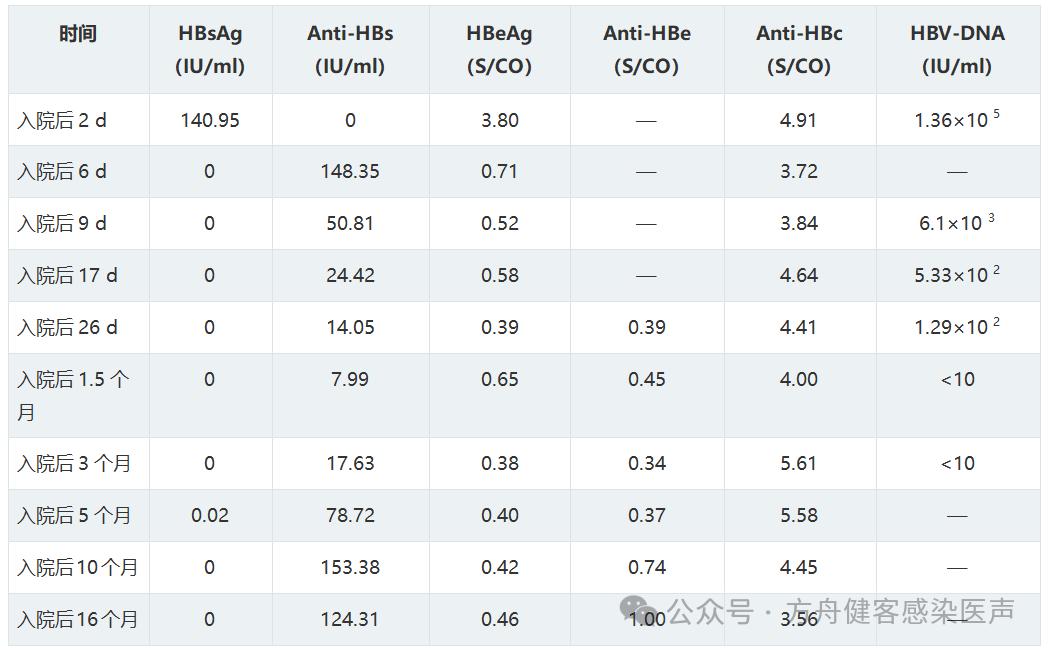This screenshot has height=654, width=1049.
Task: Click the 140.95 HBsAg value
Action: tap(210, 120)
